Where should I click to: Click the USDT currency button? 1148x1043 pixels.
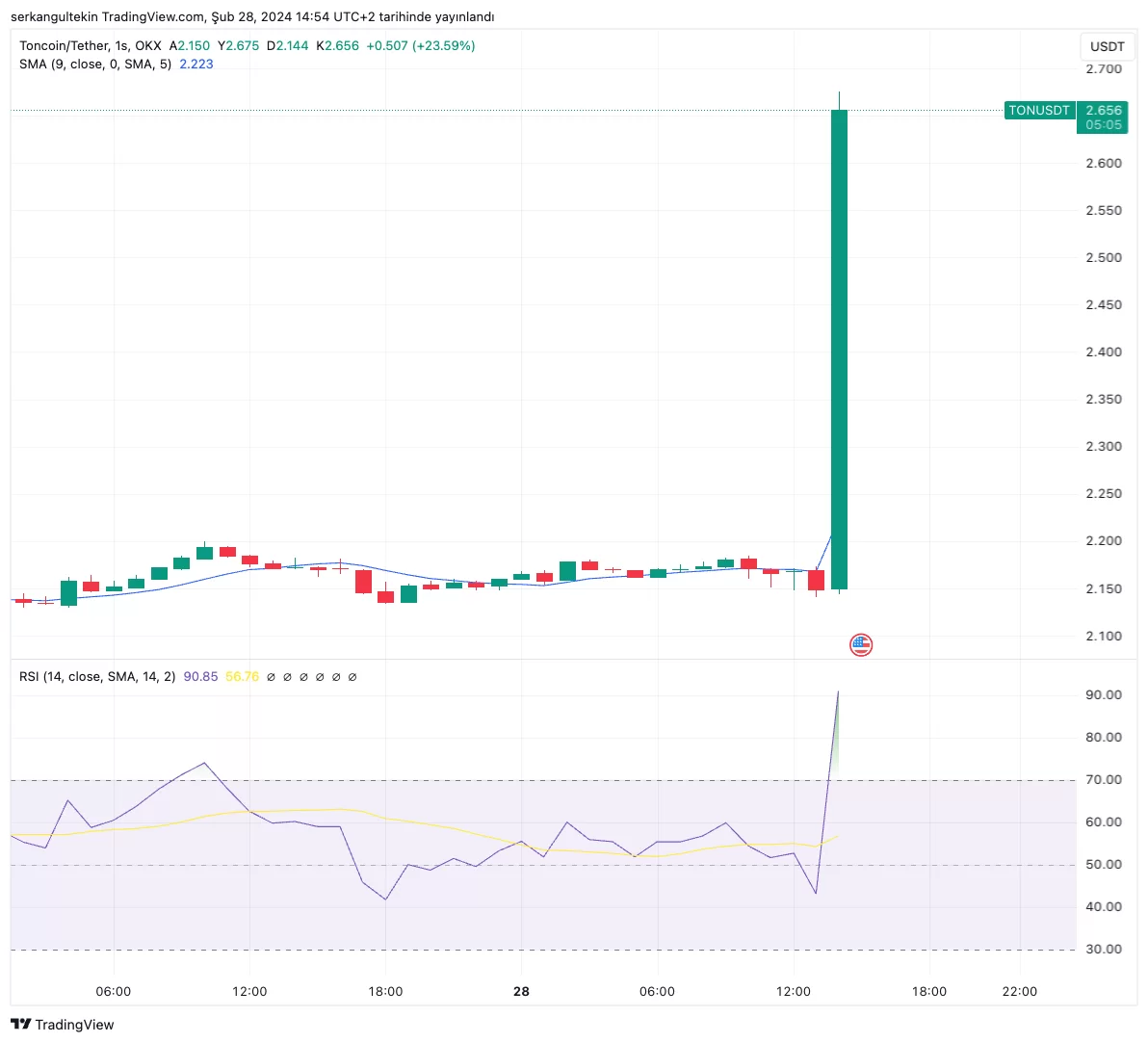tap(1107, 46)
